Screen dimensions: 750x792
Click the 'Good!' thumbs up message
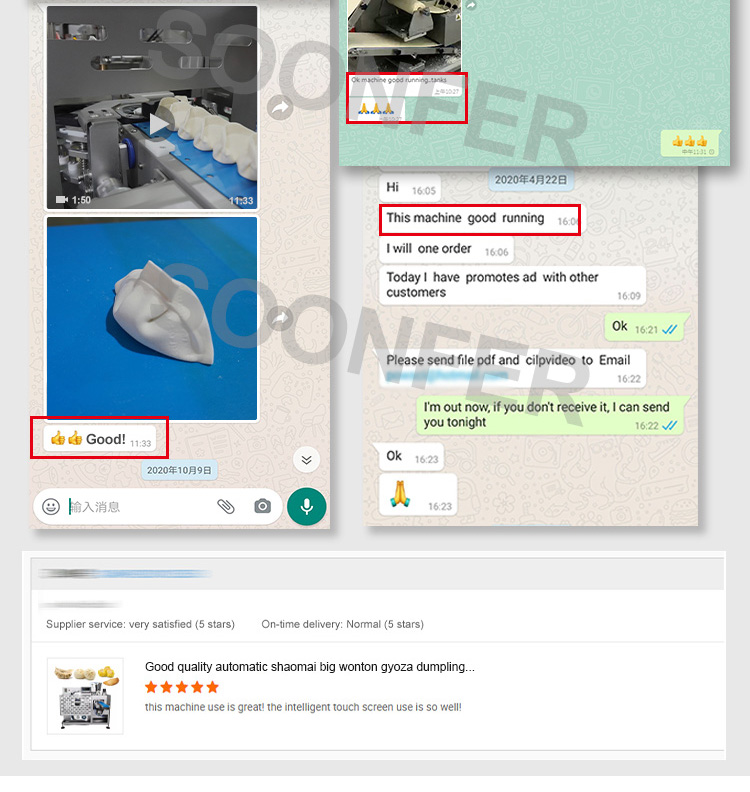click(99, 438)
